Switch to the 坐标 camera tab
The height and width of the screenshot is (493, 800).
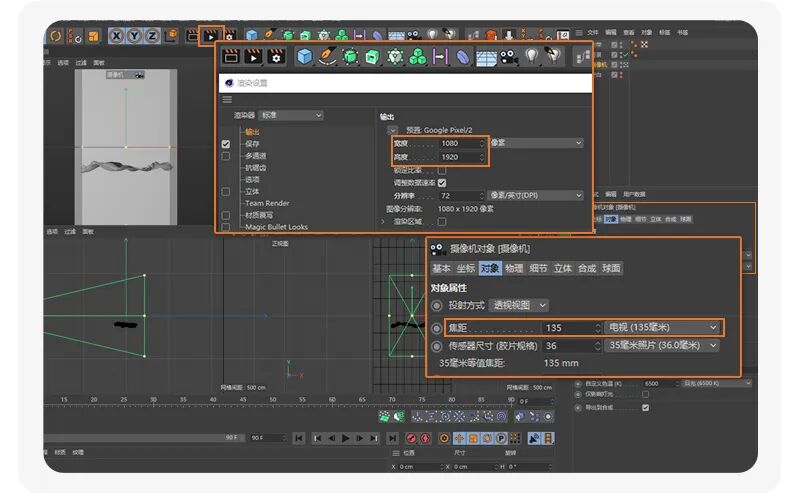coord(465,268)
